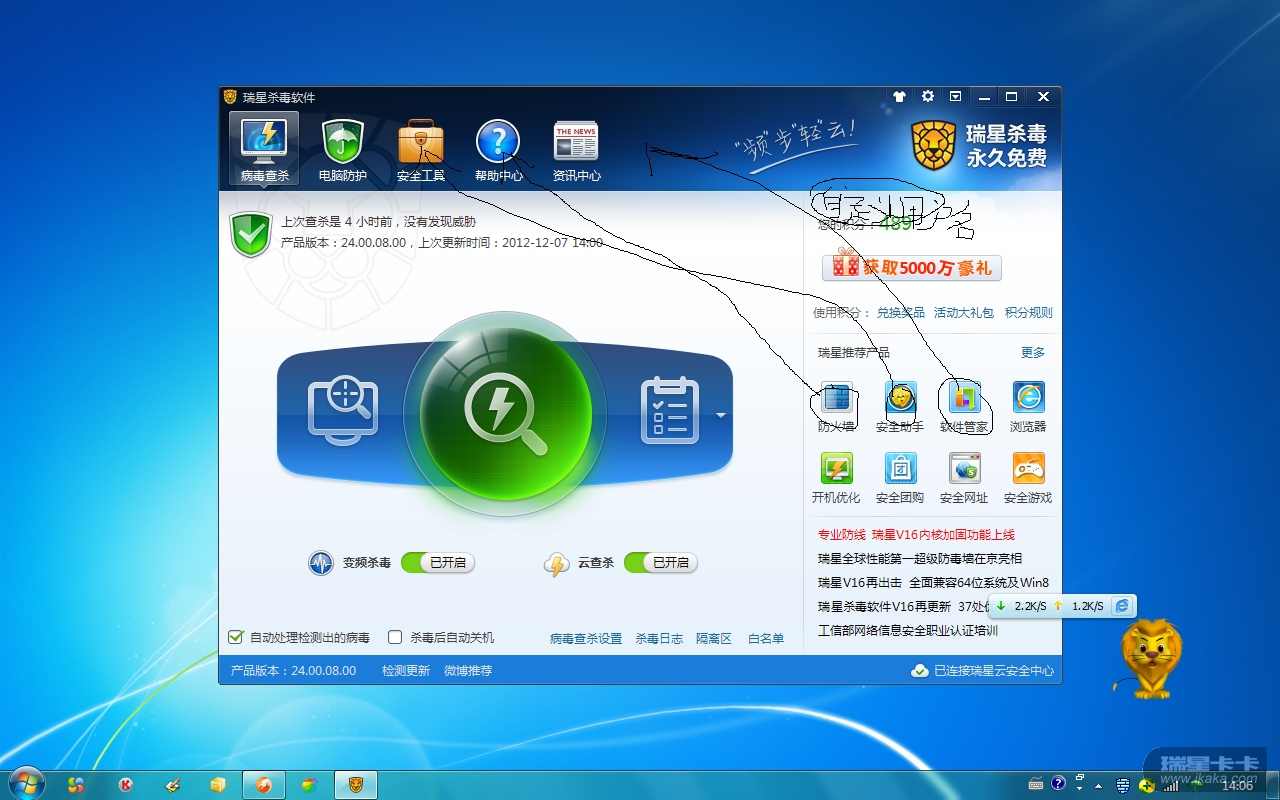Toggle the 云查杀 cloud scan switch
Screen dimensions: 1280x800
pyautogui.click(x=660, y=563)
